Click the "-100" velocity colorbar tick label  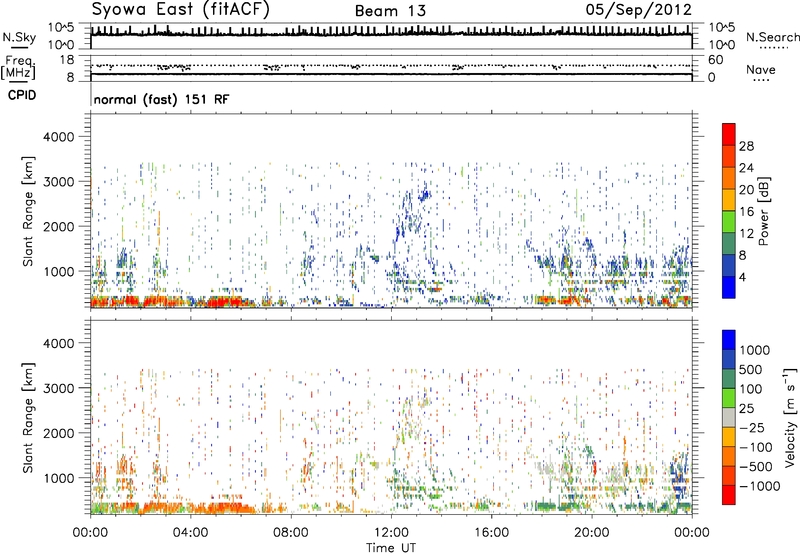756,447
